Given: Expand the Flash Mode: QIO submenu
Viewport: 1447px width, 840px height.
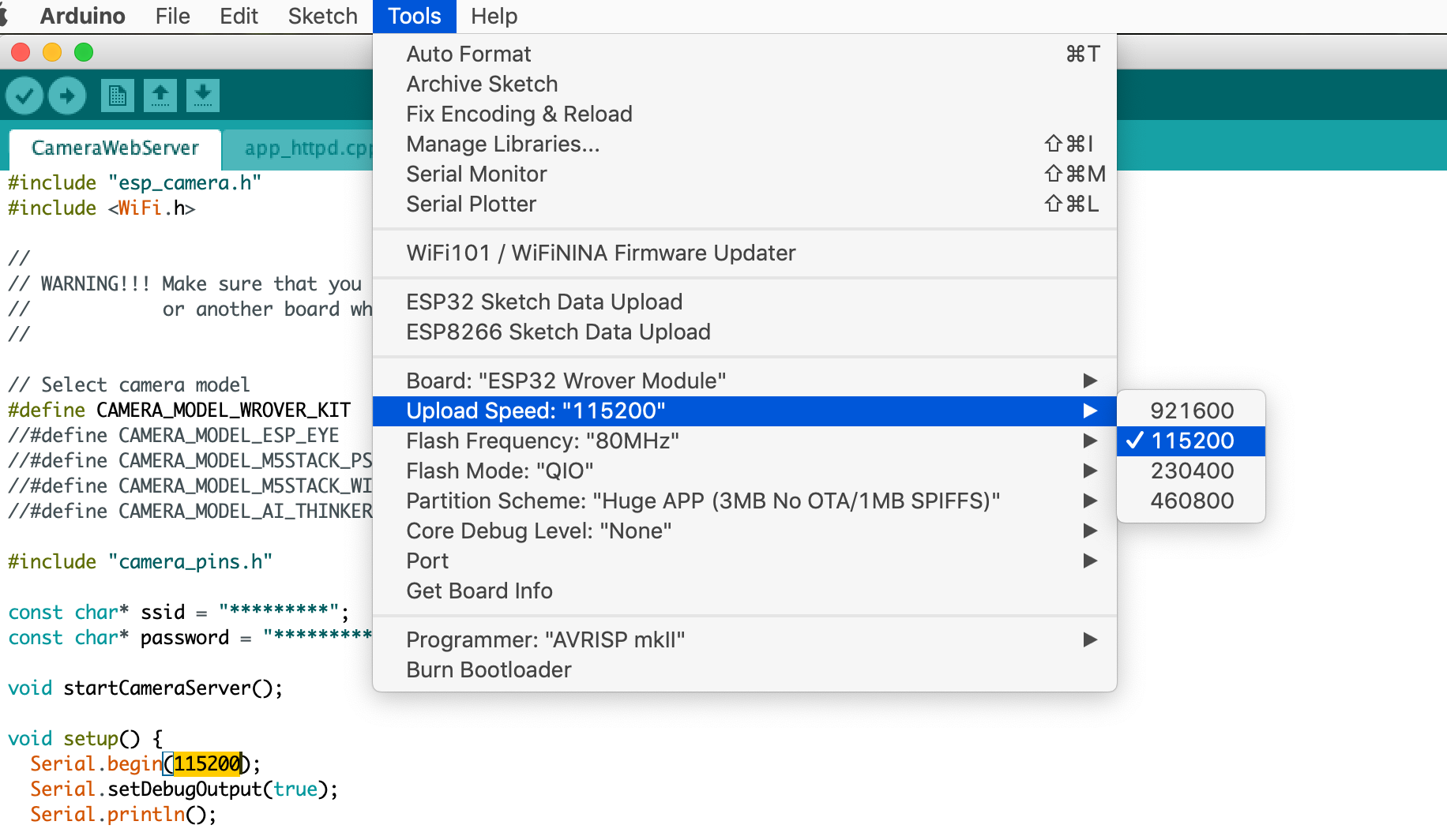Looking at the screenshot, I should 744,471.
